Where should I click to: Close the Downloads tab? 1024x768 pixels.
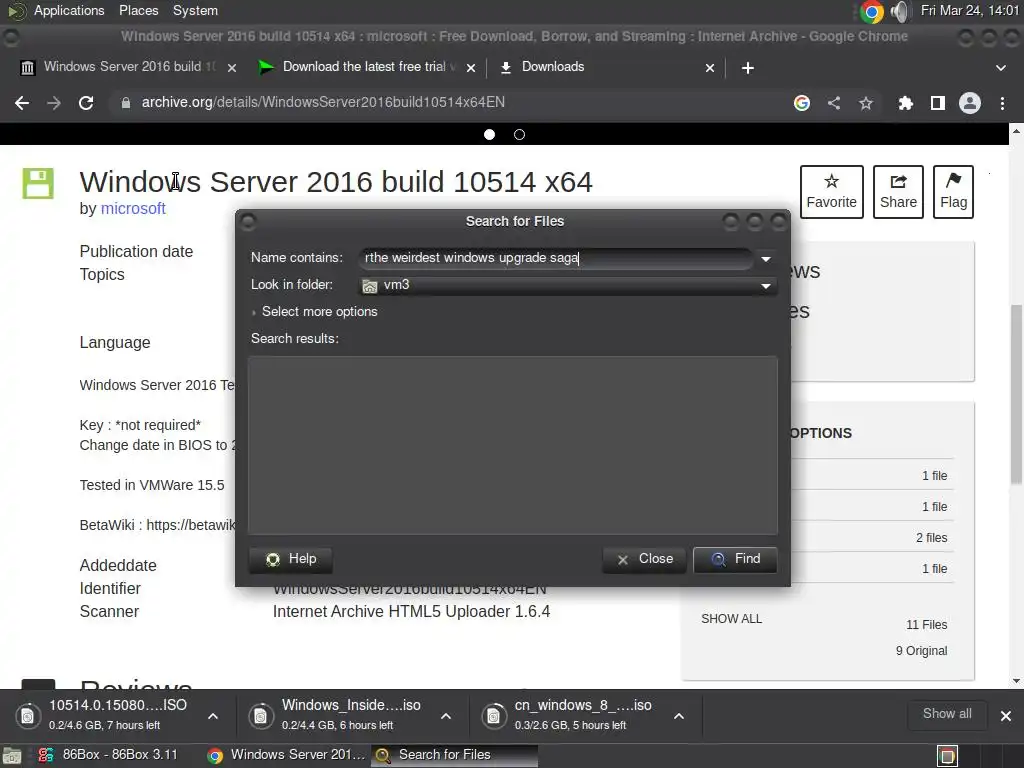click(710, 68)
